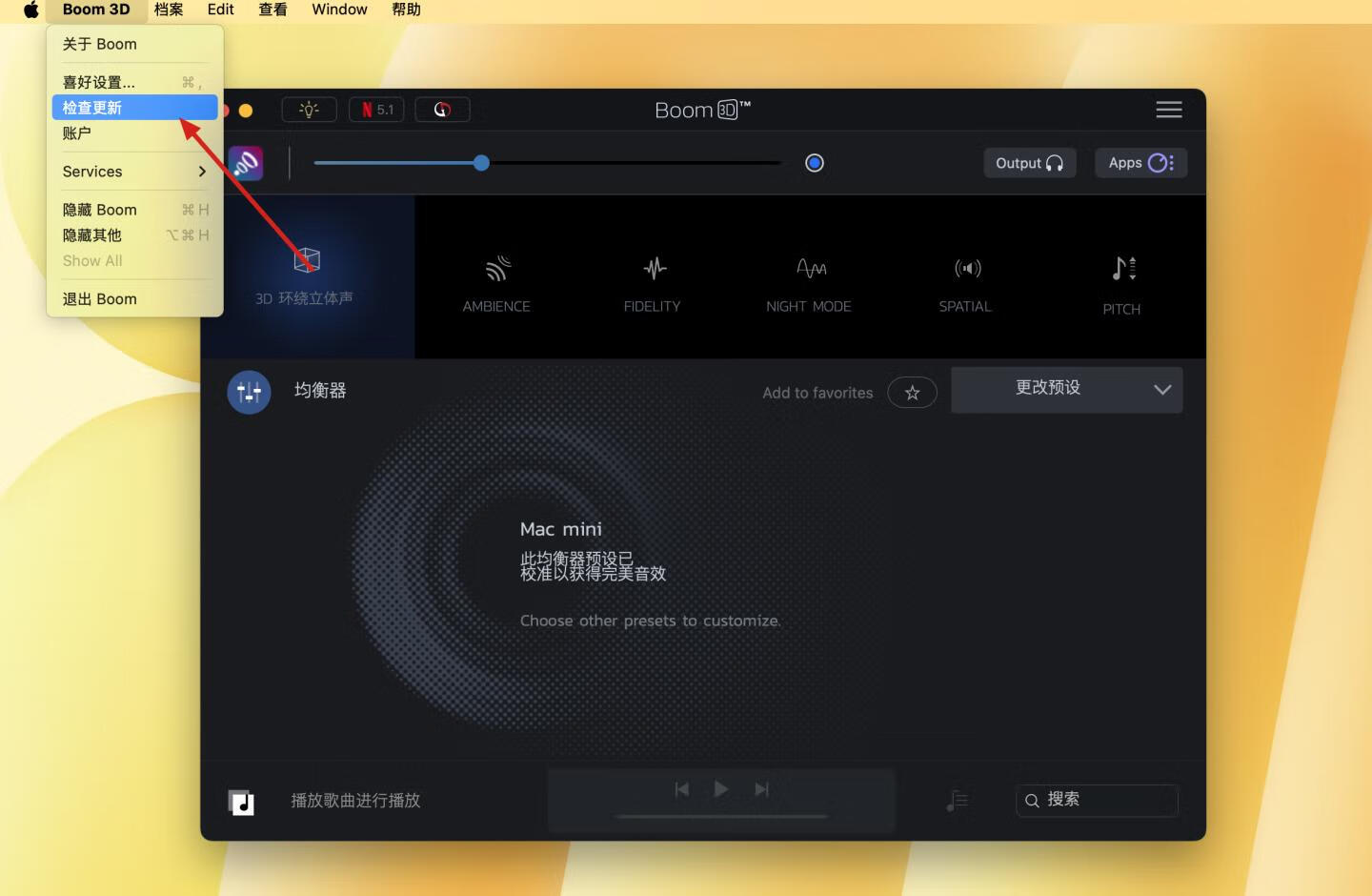1372x896 pixels.
Task: Skip to the previous track
Action: pyautogui.click(x=681, y=789)
